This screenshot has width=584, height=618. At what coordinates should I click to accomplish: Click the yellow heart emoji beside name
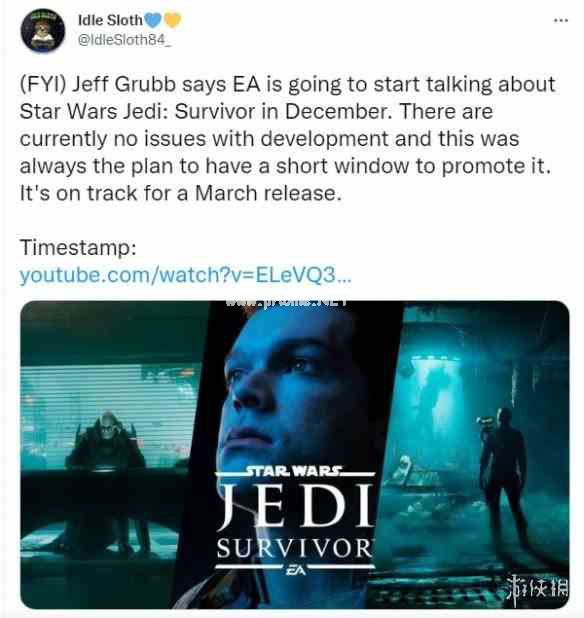click(172, 20)
